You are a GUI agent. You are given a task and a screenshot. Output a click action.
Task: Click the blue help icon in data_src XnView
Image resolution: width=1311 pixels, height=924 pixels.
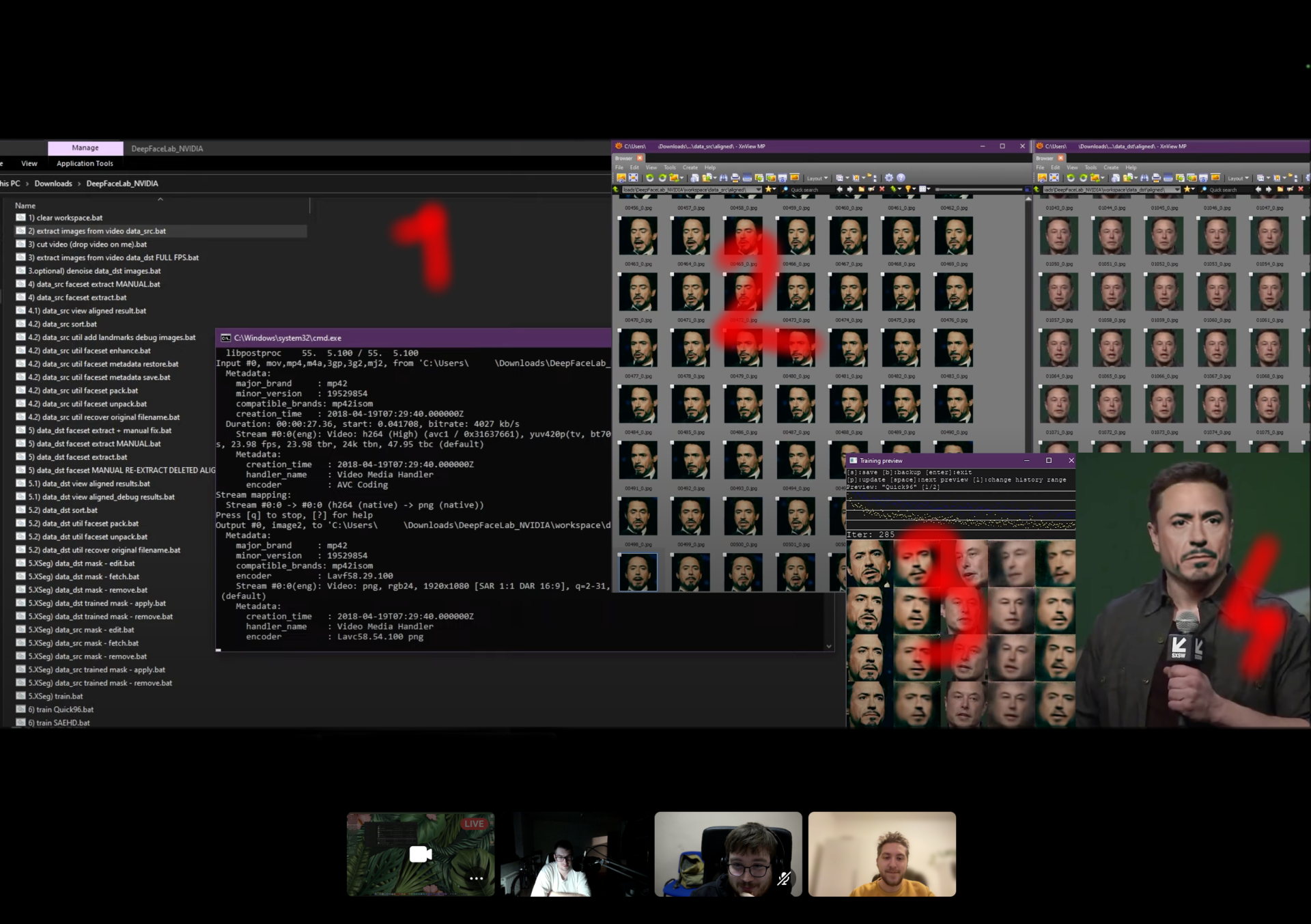(901, 178)
